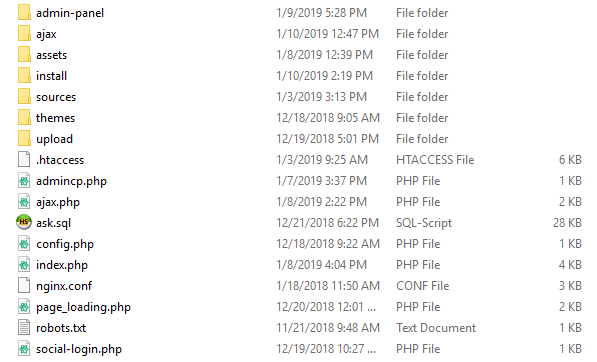The width and height of the screenshot is (597, 362).
Task: Click the assets folder name
Action: 51,55
